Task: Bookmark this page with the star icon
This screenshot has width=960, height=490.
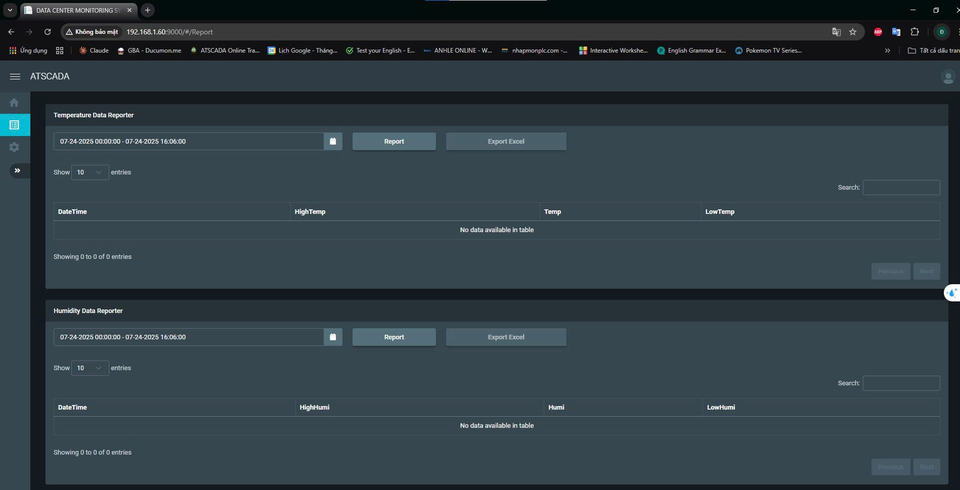Action: (852, 31)
